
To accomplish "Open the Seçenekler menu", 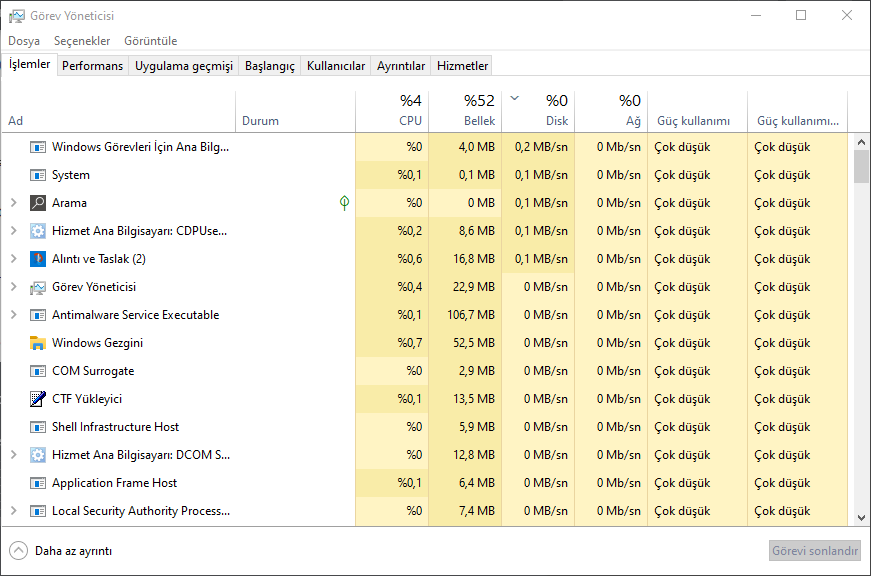I will pos(82,41).
